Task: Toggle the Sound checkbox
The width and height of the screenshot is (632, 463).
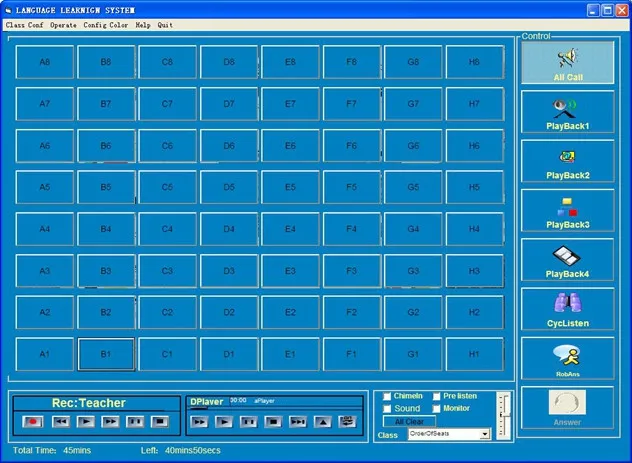Action: 388,409
